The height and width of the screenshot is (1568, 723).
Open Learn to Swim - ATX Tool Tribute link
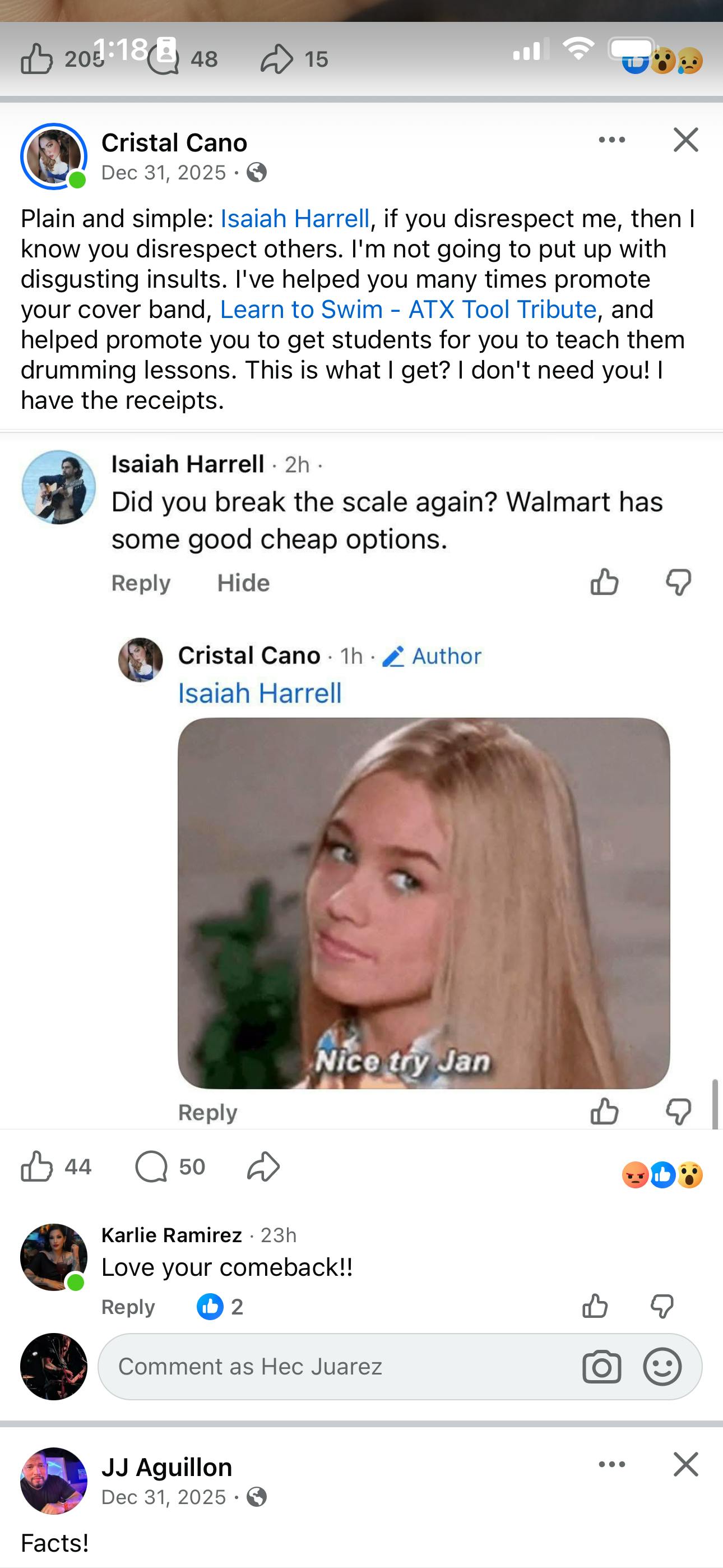[x=408, y=309]
